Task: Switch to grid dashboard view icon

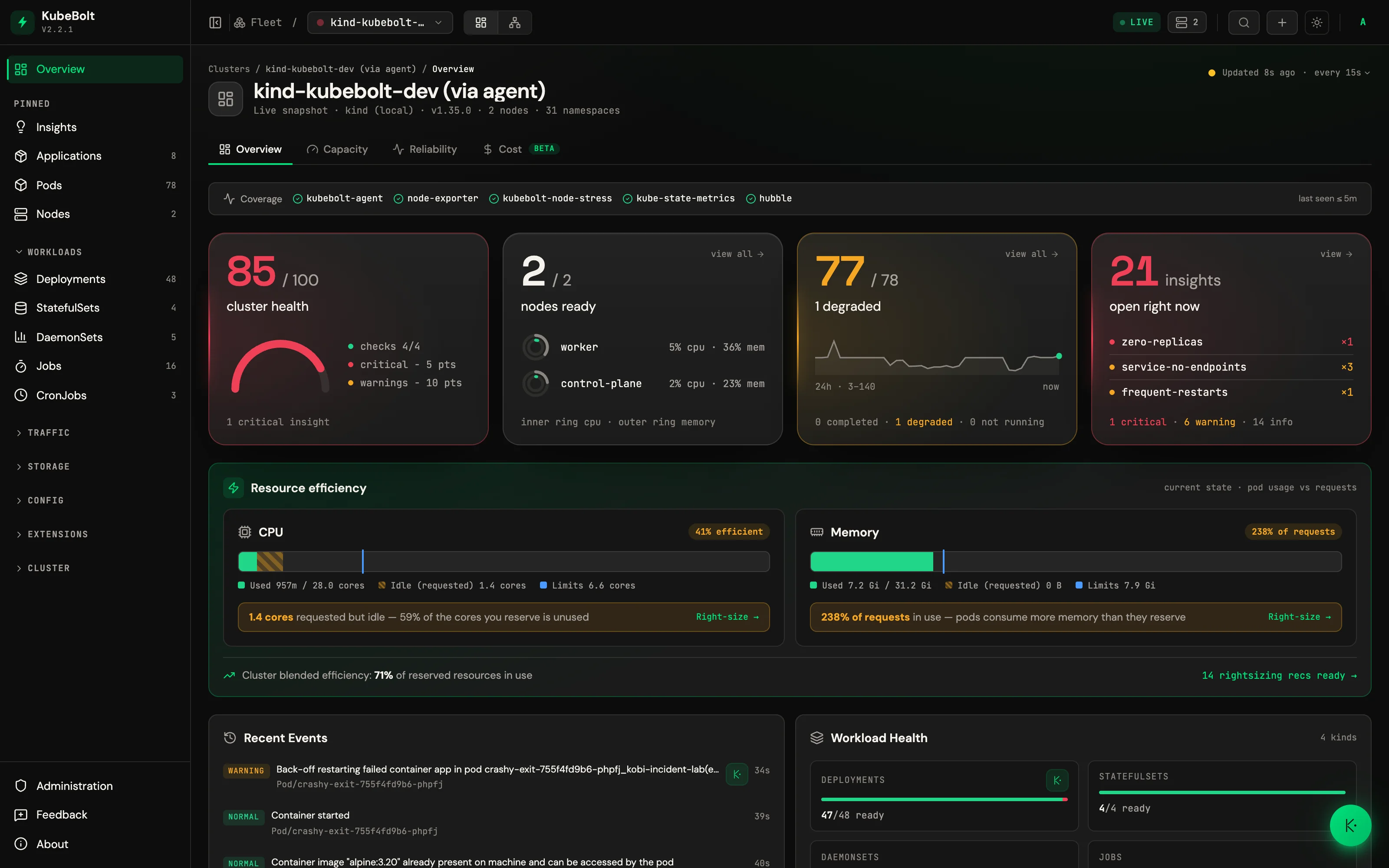Action: click(481, 23)
